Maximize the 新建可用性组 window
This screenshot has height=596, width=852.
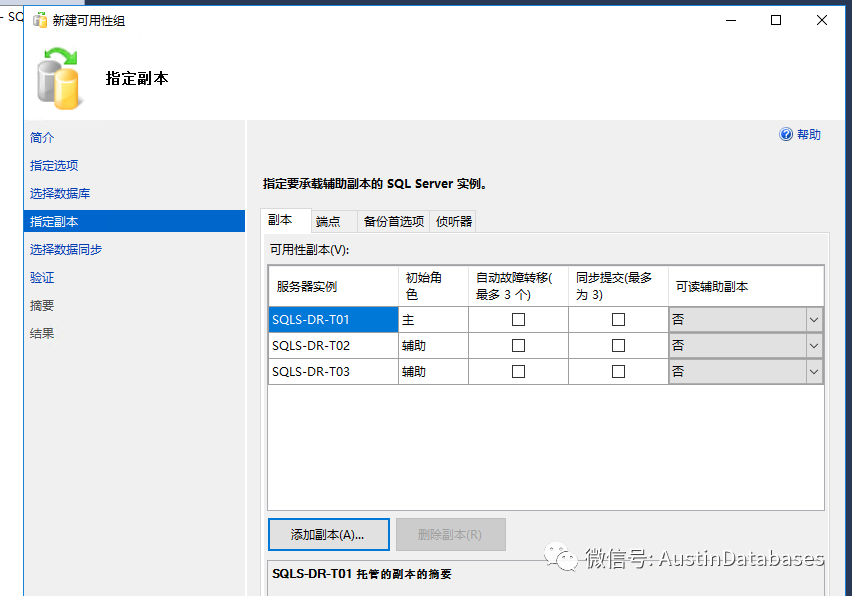[x=776, y=20]
